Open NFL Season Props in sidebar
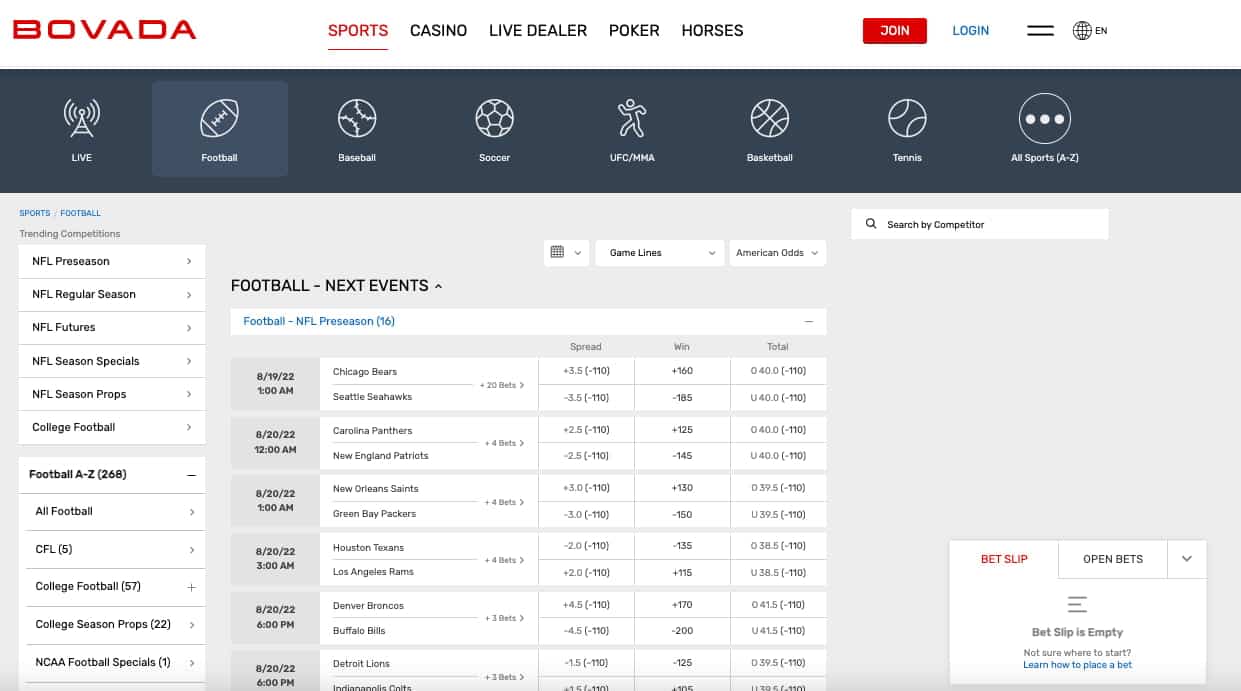Viewport: 1241px width, 691px height. 112,394
